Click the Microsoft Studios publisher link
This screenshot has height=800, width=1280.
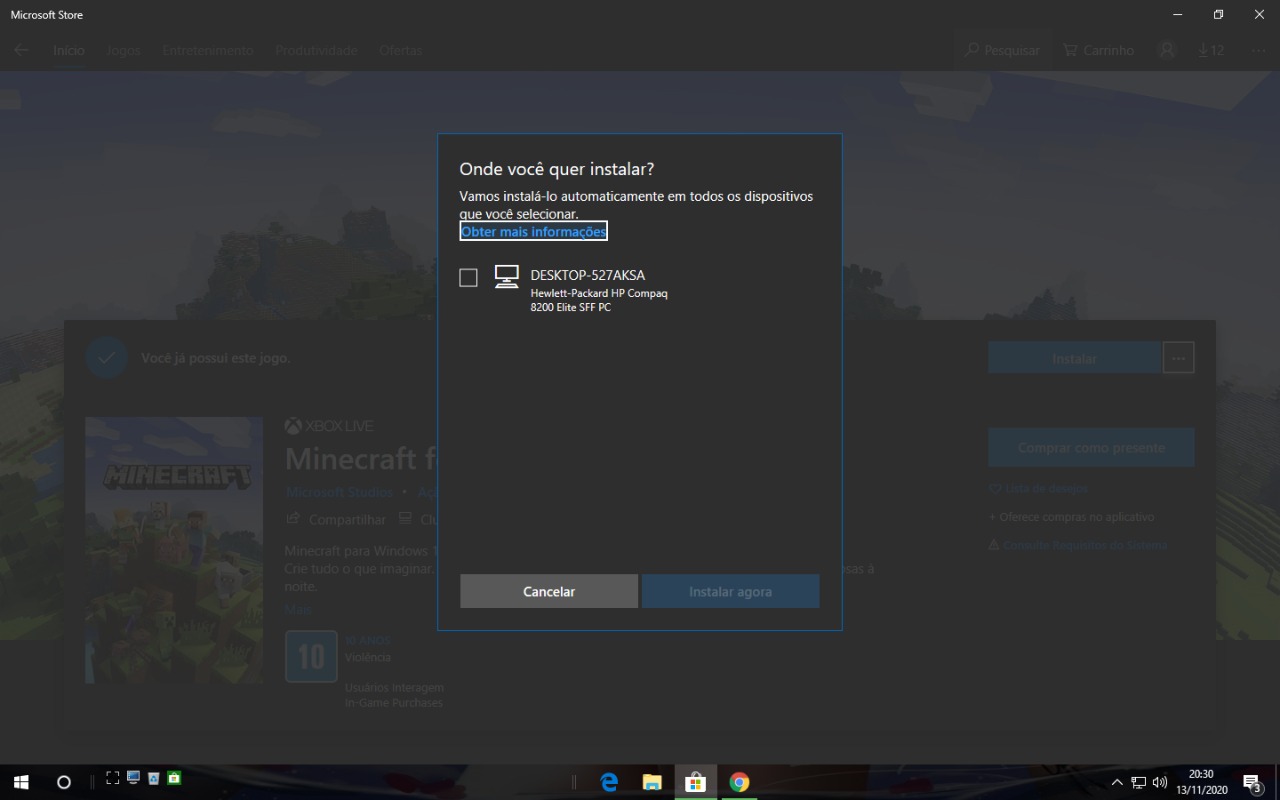click(x=339, y=492)
